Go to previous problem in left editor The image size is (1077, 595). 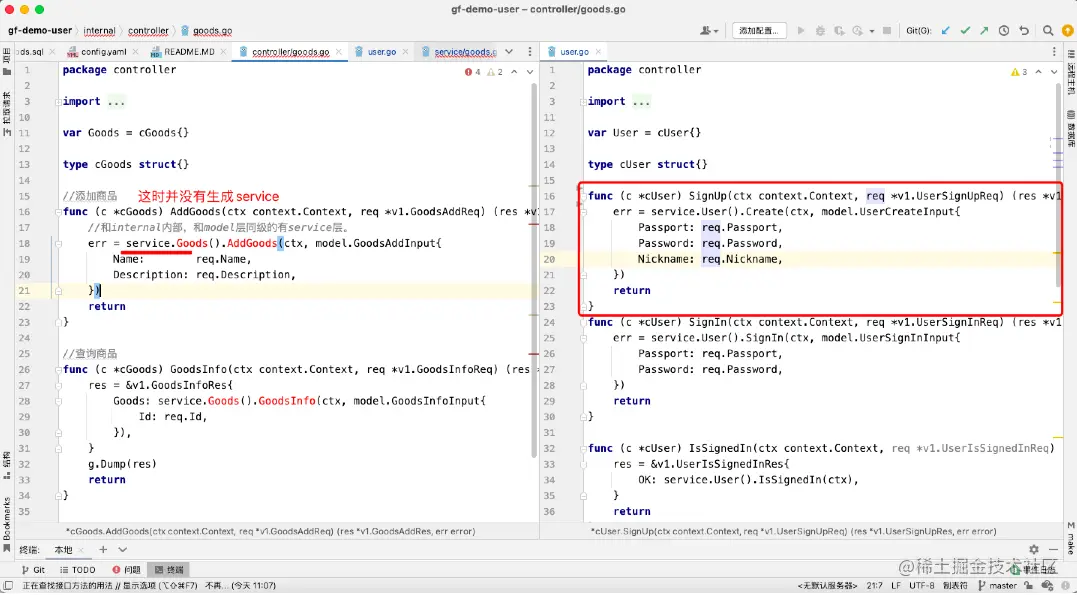514,71
